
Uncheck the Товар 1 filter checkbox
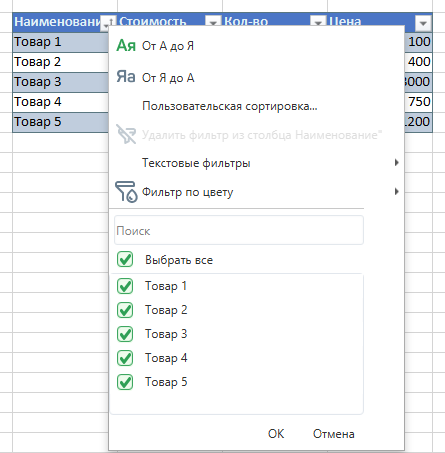click(x=125, y=286)
